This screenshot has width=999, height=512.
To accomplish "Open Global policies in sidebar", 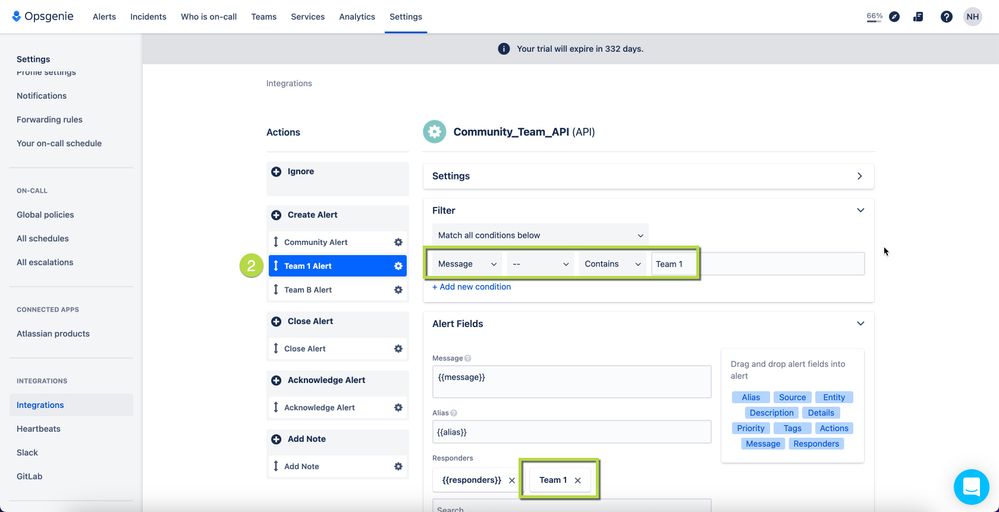I will [45, 215].
